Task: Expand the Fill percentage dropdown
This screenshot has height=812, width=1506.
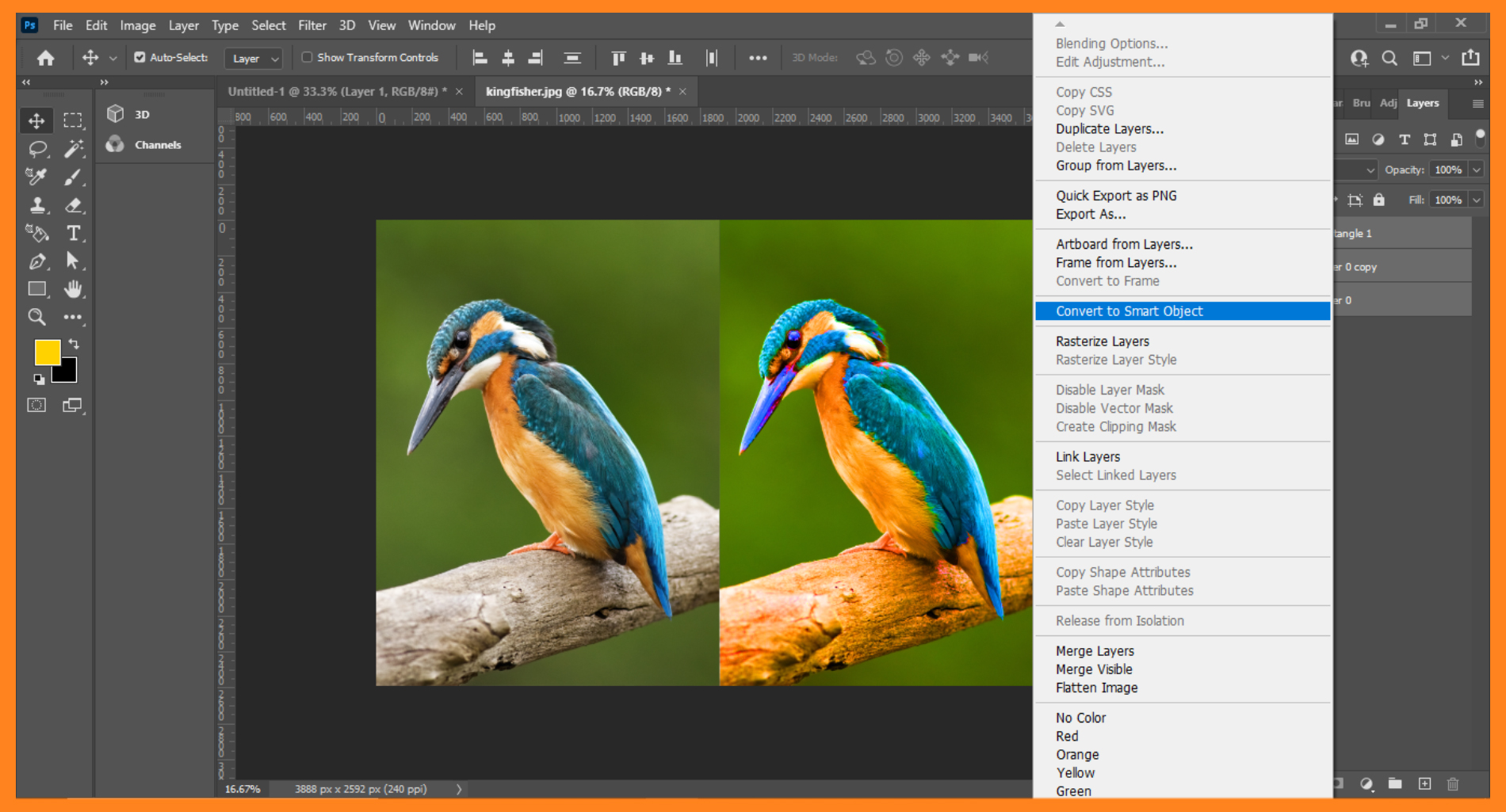Action: point(1476,200)
